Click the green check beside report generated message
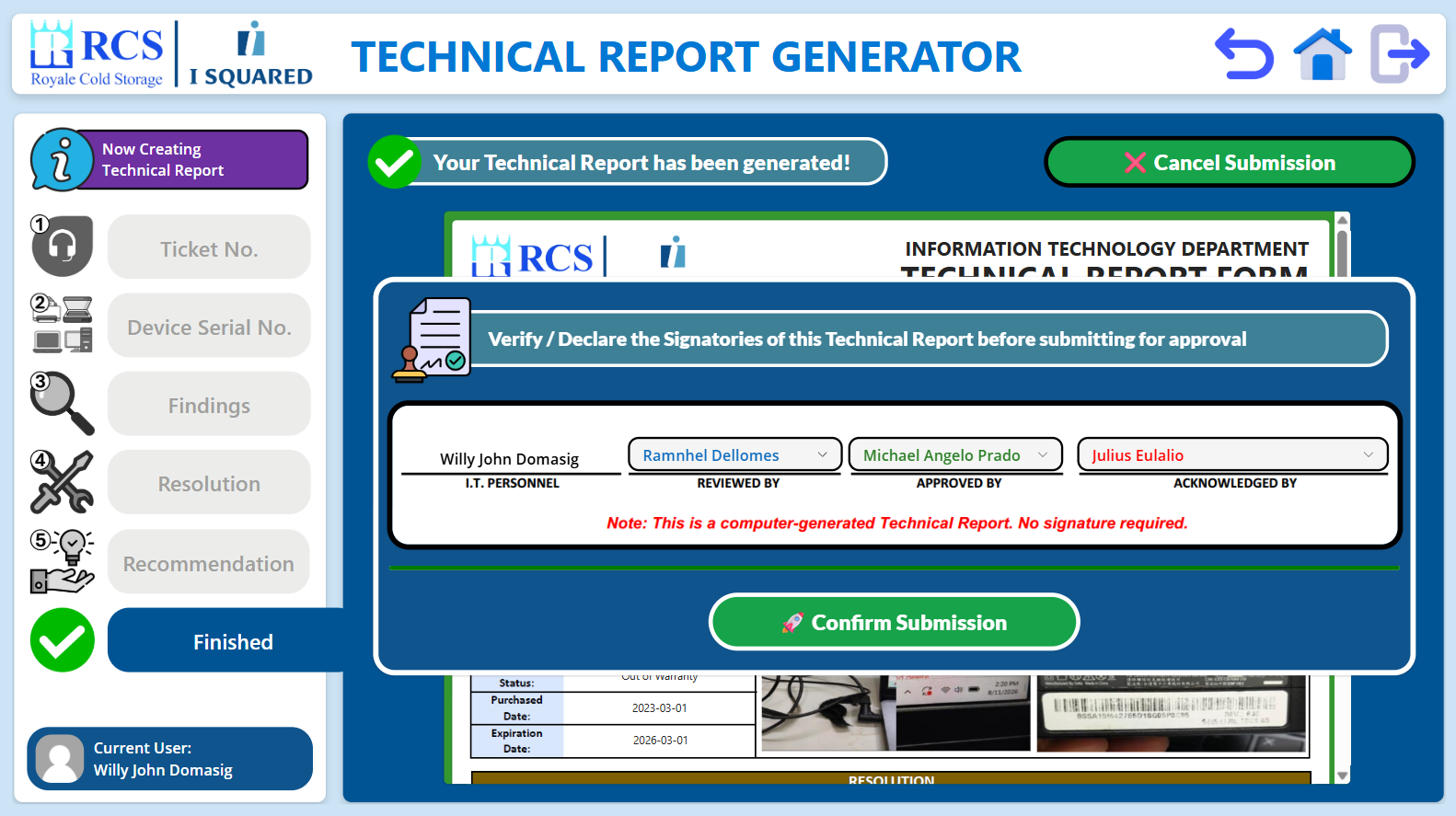 pos(395,162)
